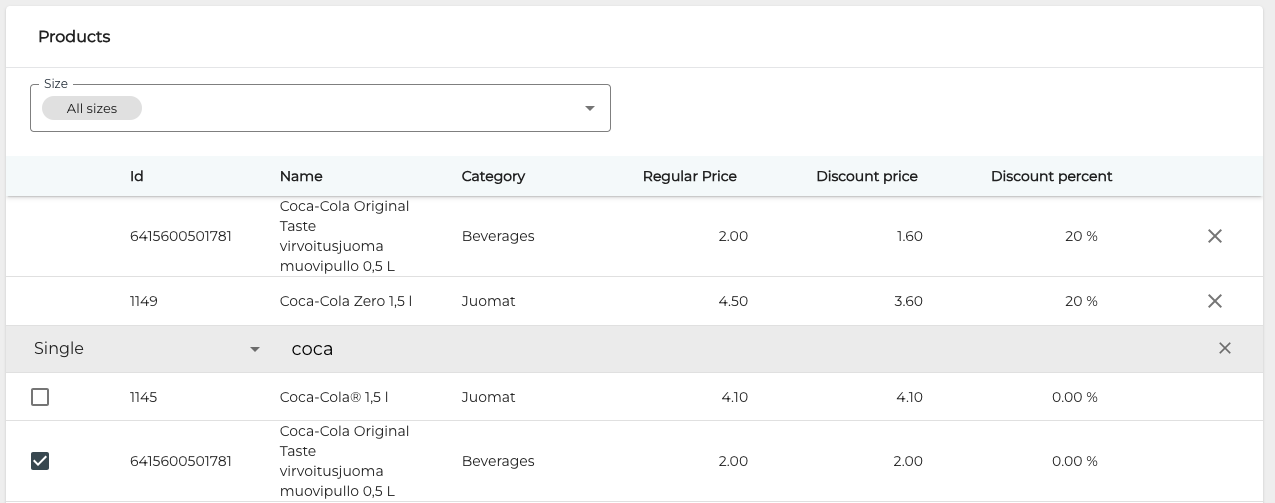Check the box for product 1145
Image resolution: width=1275 pixels, height=503 pixels.
(40, 397)
